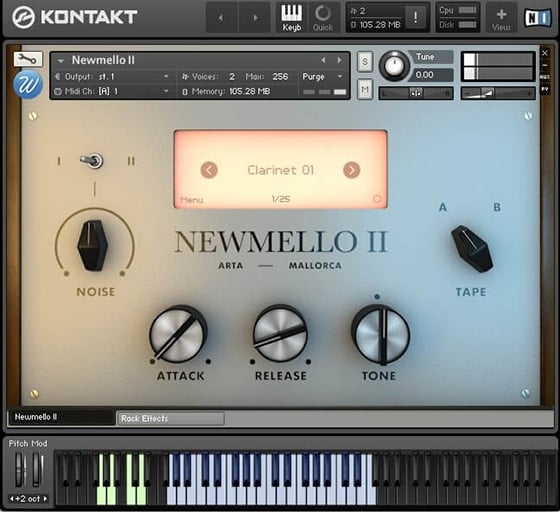Open the View options

501,17
